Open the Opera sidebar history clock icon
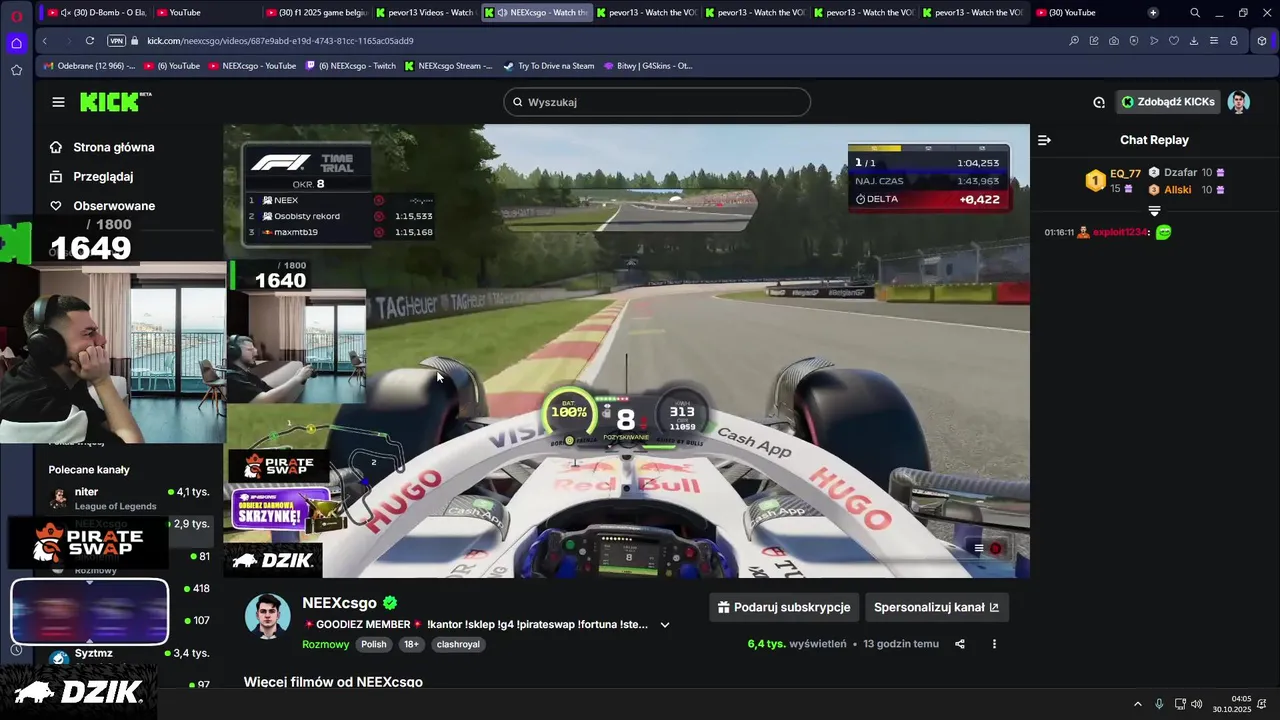Viewport: 1280px width, 720px height. (x=16, y=650)
